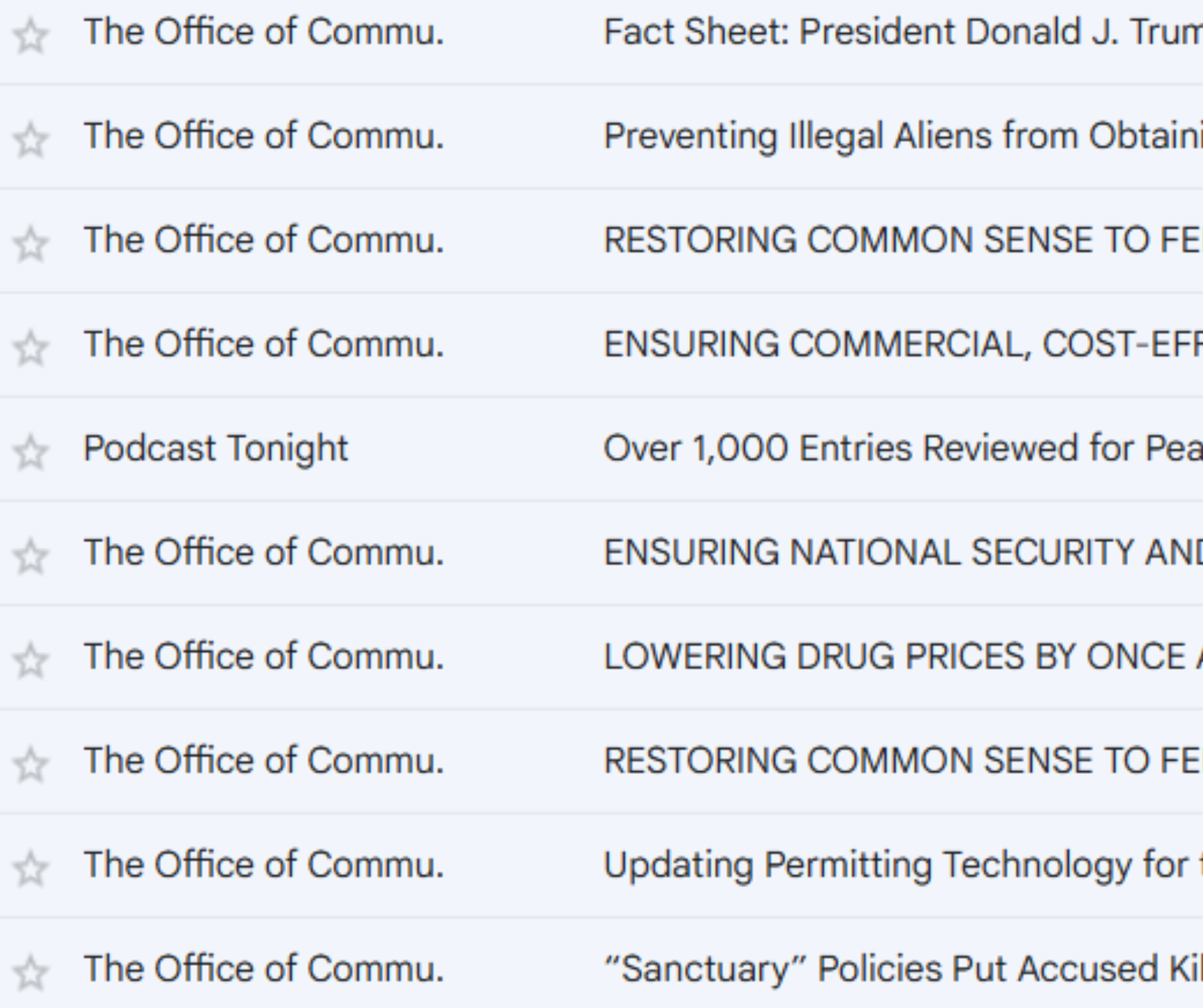Toggle star on LOWERING DRUG PRICES email

coord(30,661)
